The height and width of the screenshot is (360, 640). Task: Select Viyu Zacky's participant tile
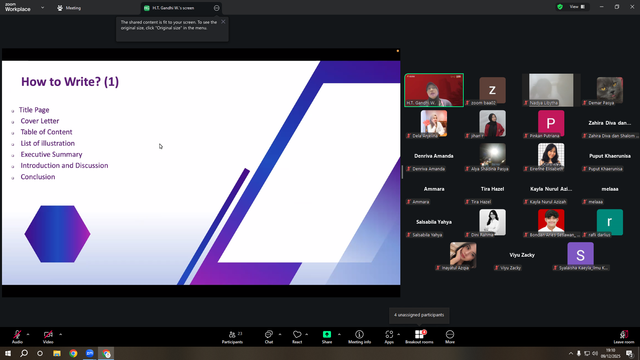coord(522,256)
